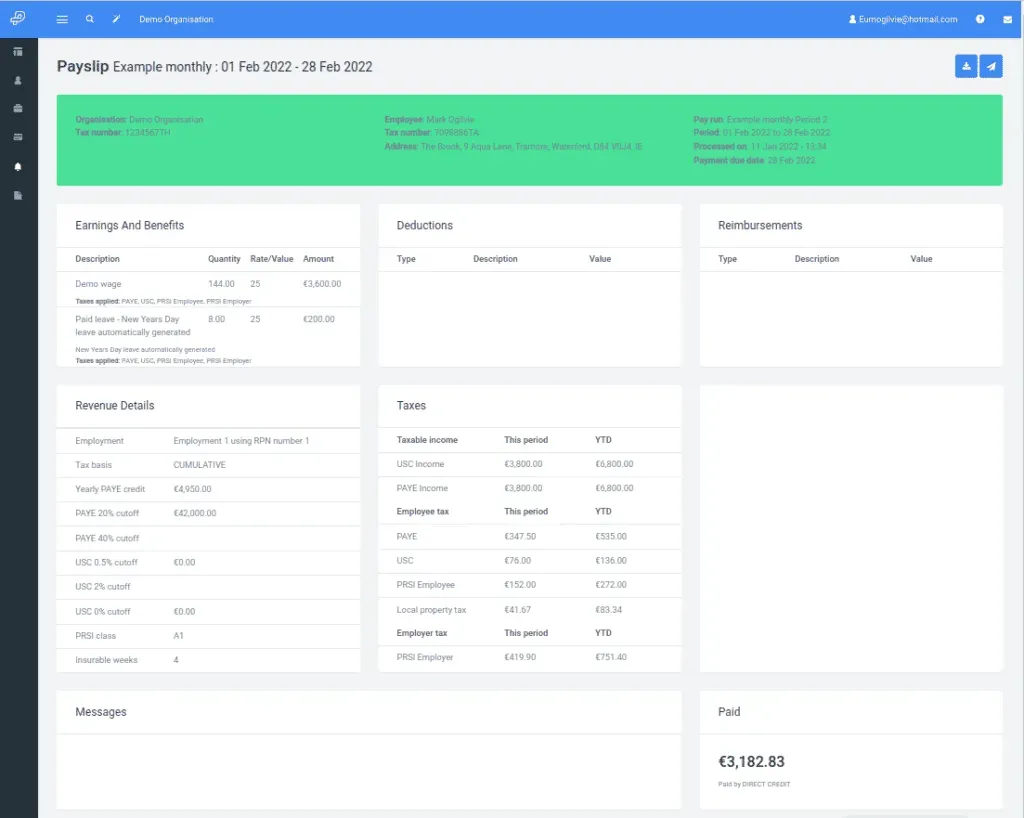Viewport: 1024px width, 818px height.
Task: Open the briefcase icon in sidebar
Action: 18,108
